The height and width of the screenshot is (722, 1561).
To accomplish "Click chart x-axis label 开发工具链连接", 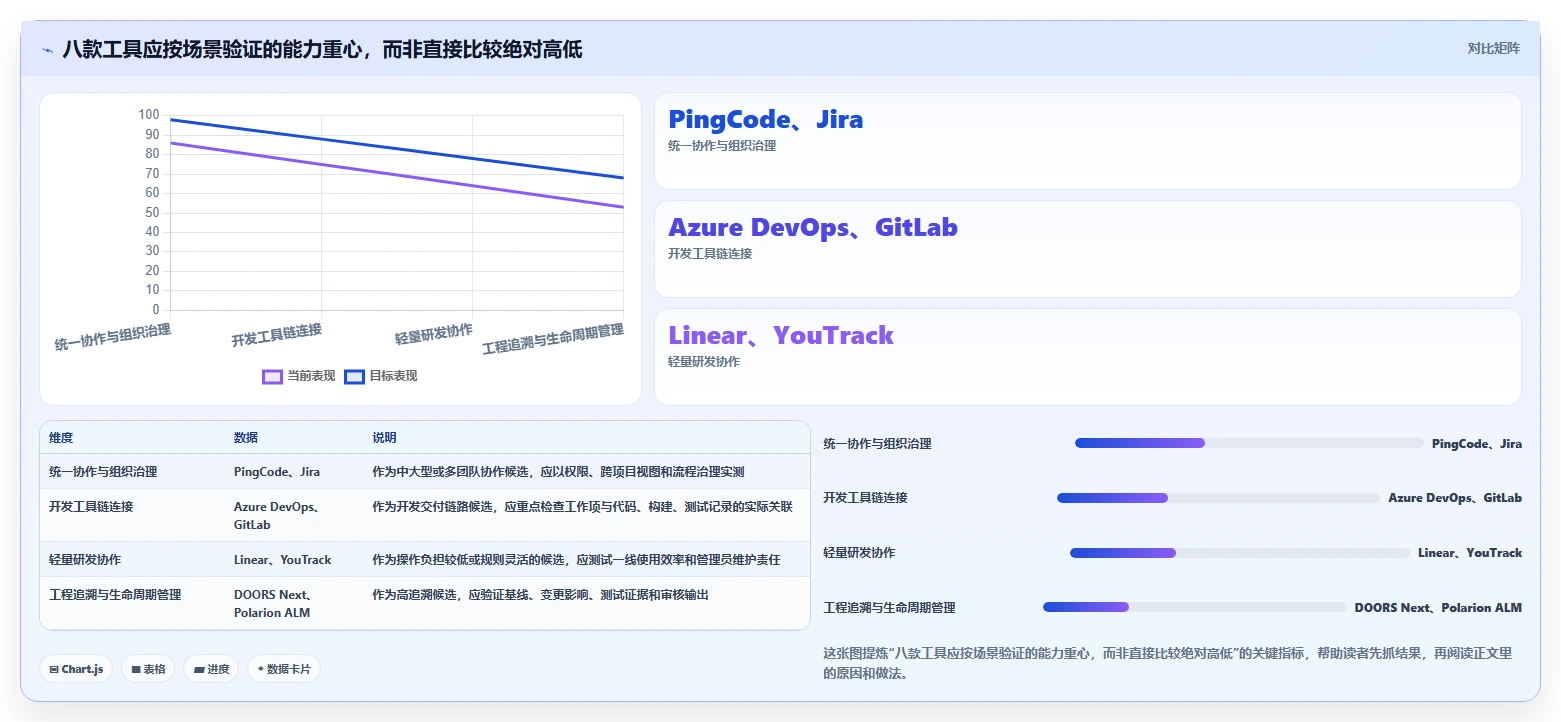I will (277, 334).
